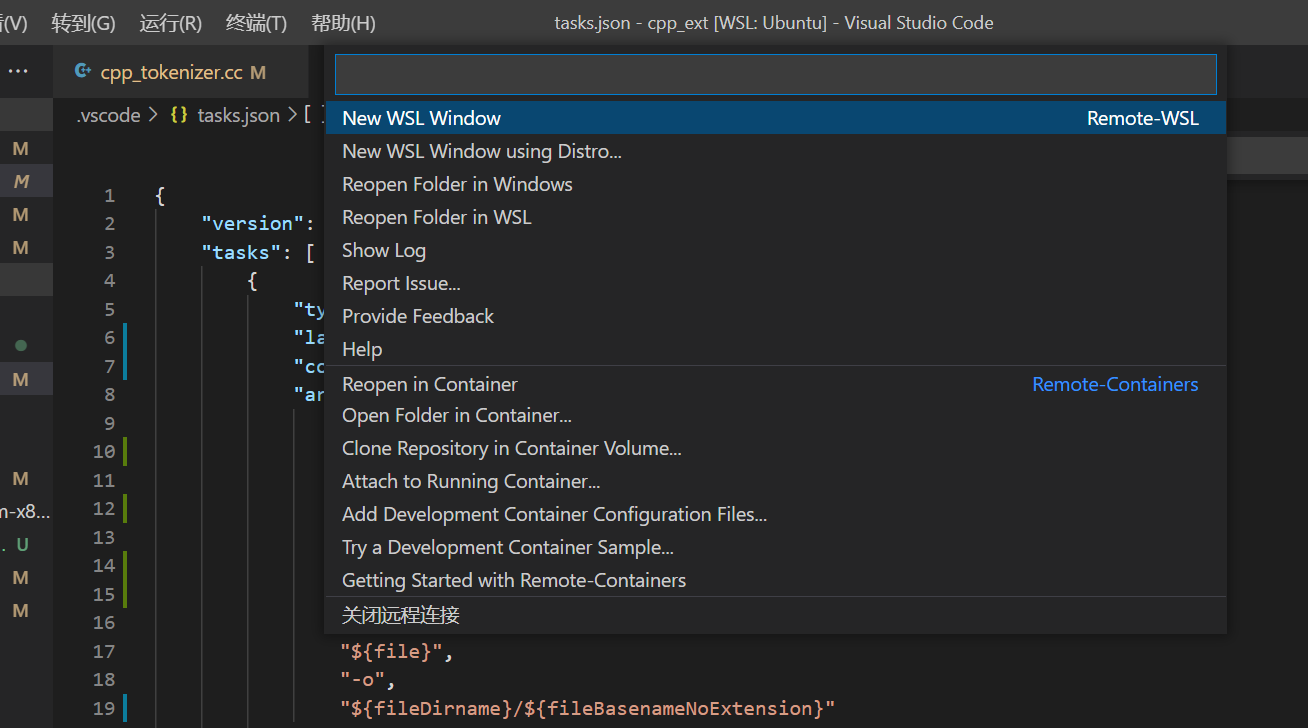Open the 终端(T) menu

[x=256, y=23]
